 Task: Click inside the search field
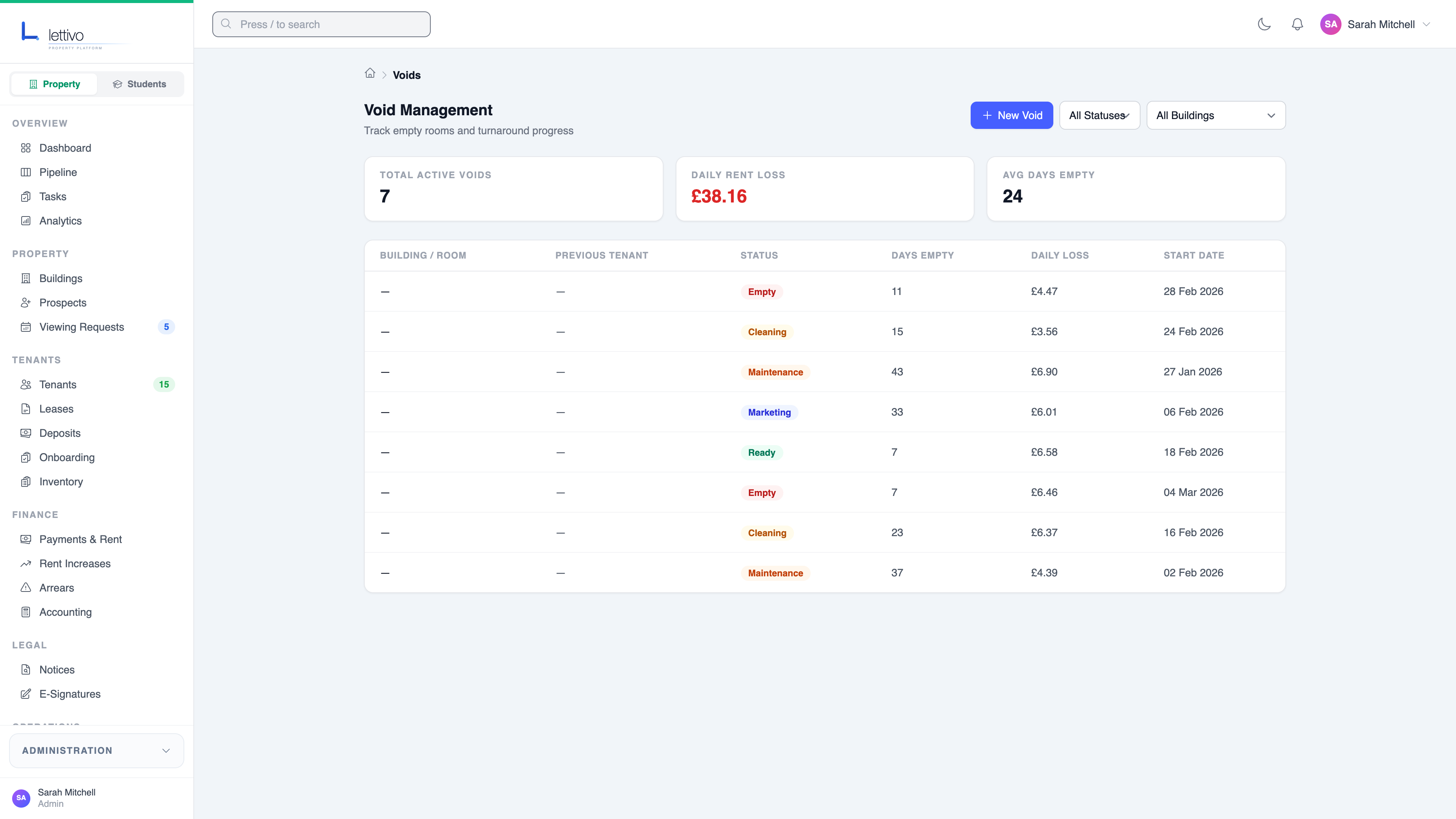(x=320, y=24)
